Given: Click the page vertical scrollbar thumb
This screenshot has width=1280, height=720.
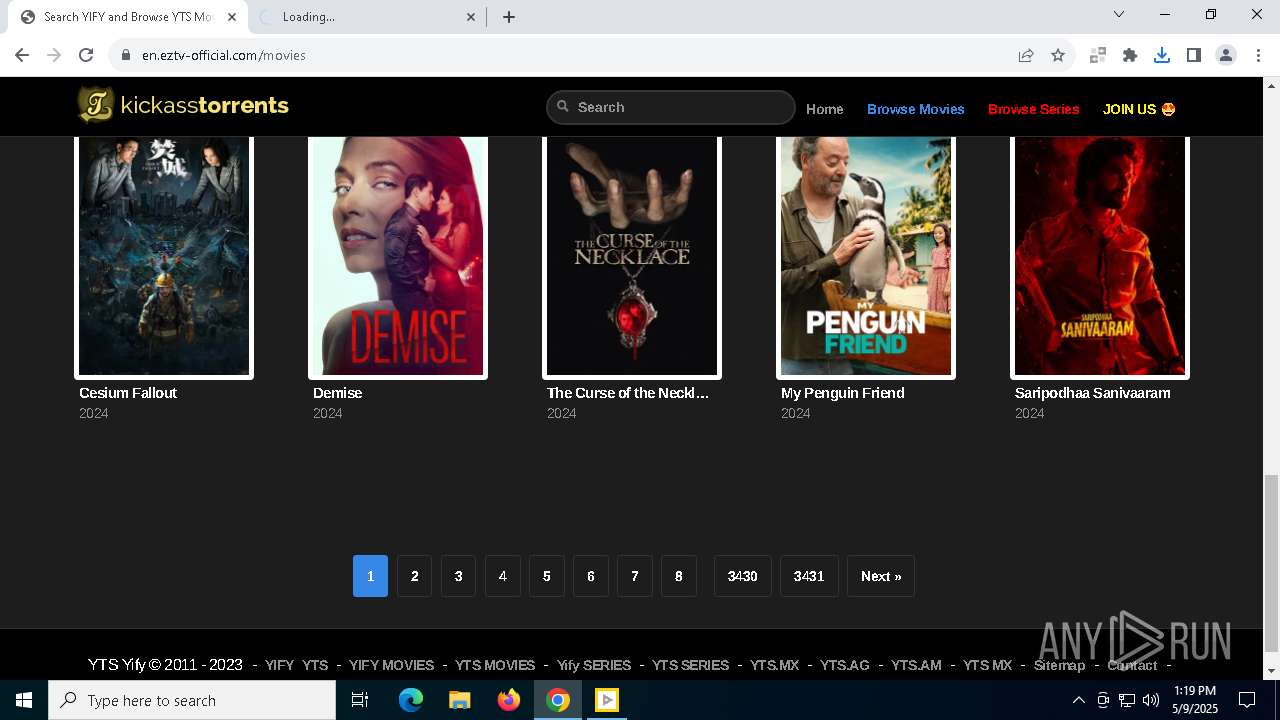Looking at the screenshot, I should [x=1271, y=562].
